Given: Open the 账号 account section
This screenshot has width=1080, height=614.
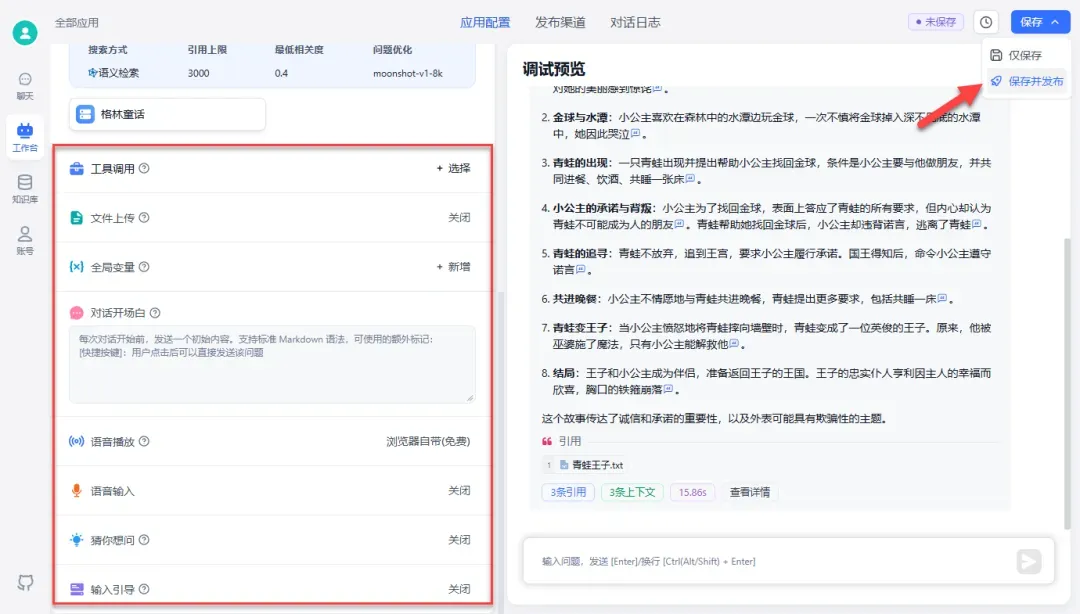Looking at the screenshot, I should click(x=25, y=241).
